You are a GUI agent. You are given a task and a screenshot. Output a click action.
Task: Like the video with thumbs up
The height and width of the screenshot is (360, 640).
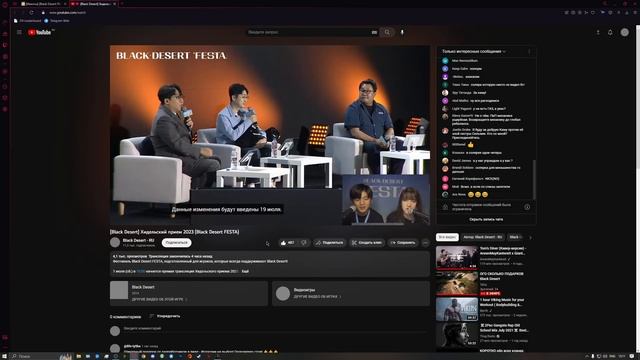pos(287,242)
